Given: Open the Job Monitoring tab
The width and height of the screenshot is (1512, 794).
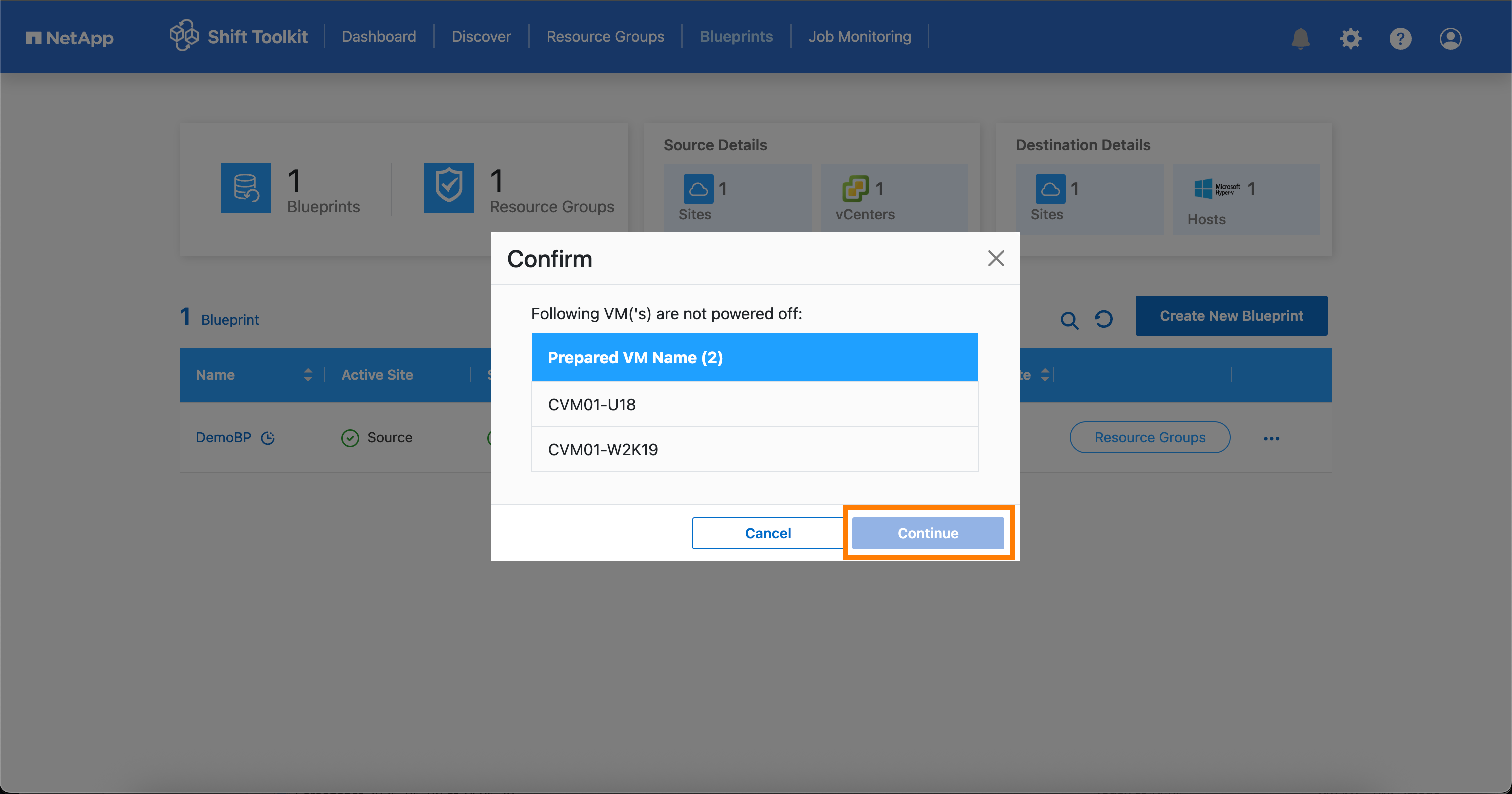Looking at the screenshot, I should pyautogui.click(x=860, y=36).
